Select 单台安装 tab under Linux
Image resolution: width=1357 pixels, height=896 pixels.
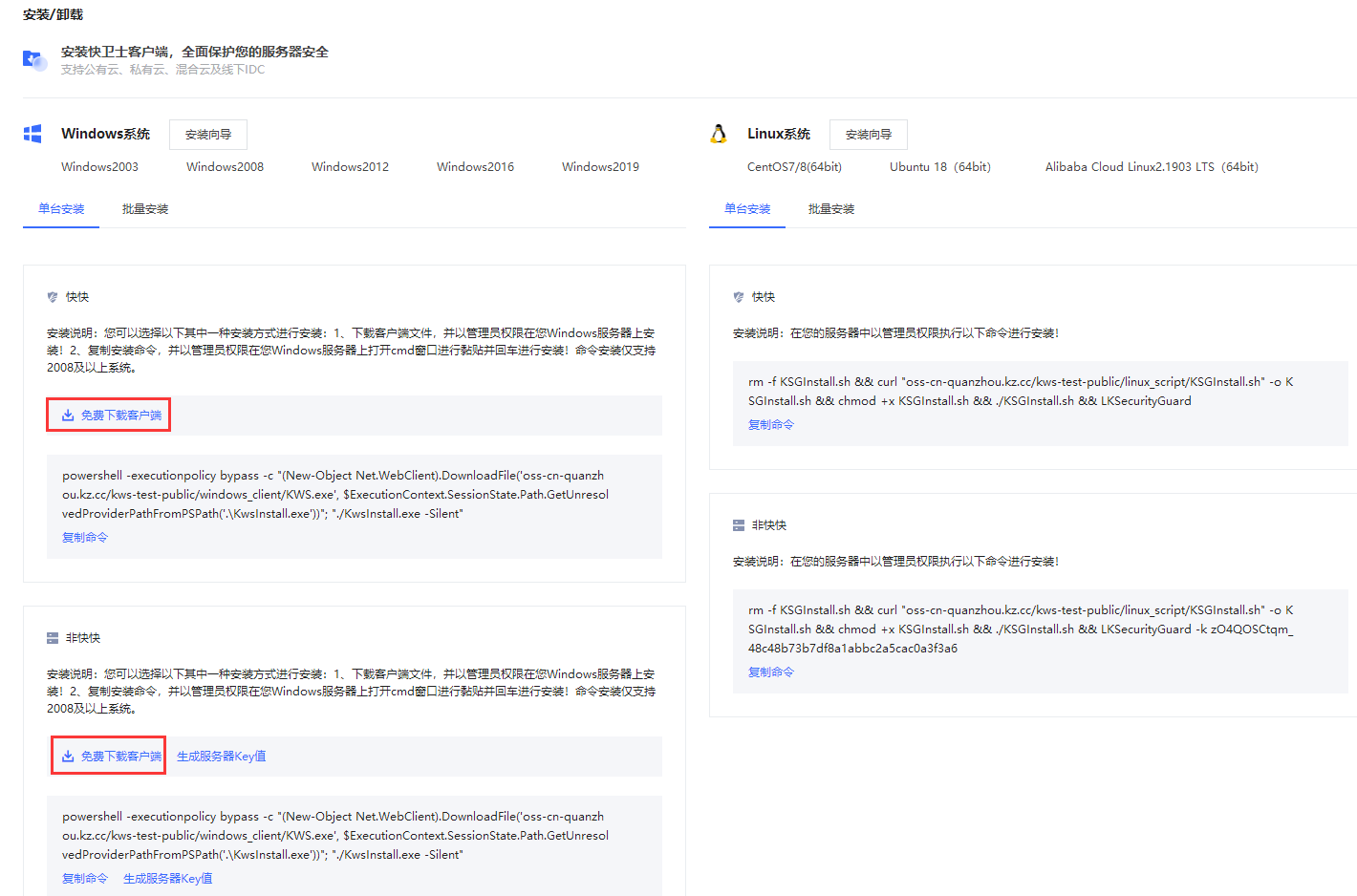click(x=747, y=209)
